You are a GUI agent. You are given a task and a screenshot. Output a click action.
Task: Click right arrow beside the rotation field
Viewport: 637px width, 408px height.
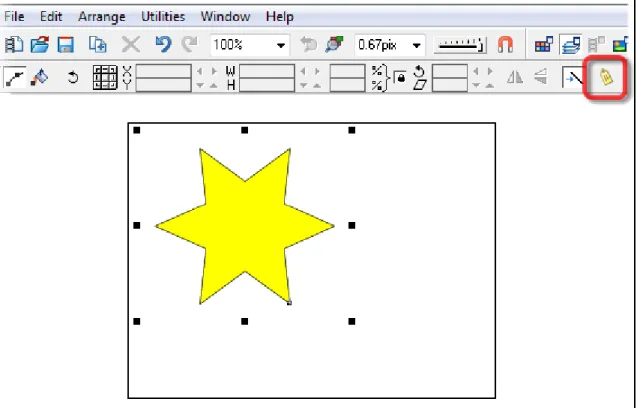(490, 72)
